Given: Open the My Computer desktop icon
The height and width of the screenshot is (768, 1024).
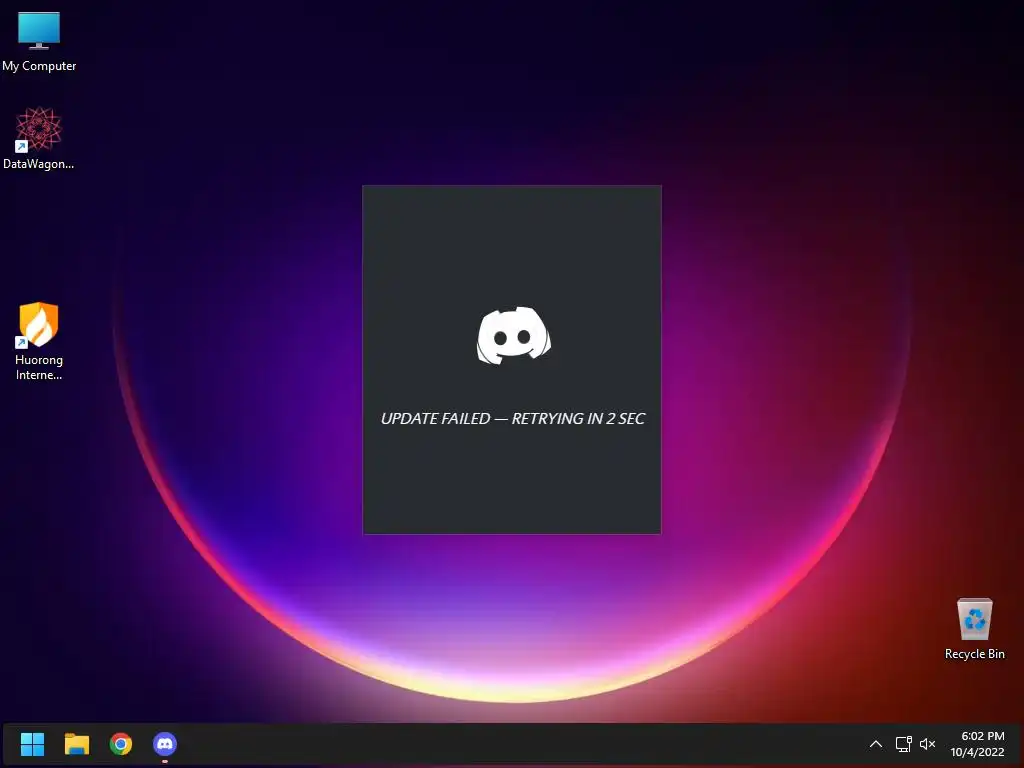Looking at the screenshot, I should click(39, 40).
